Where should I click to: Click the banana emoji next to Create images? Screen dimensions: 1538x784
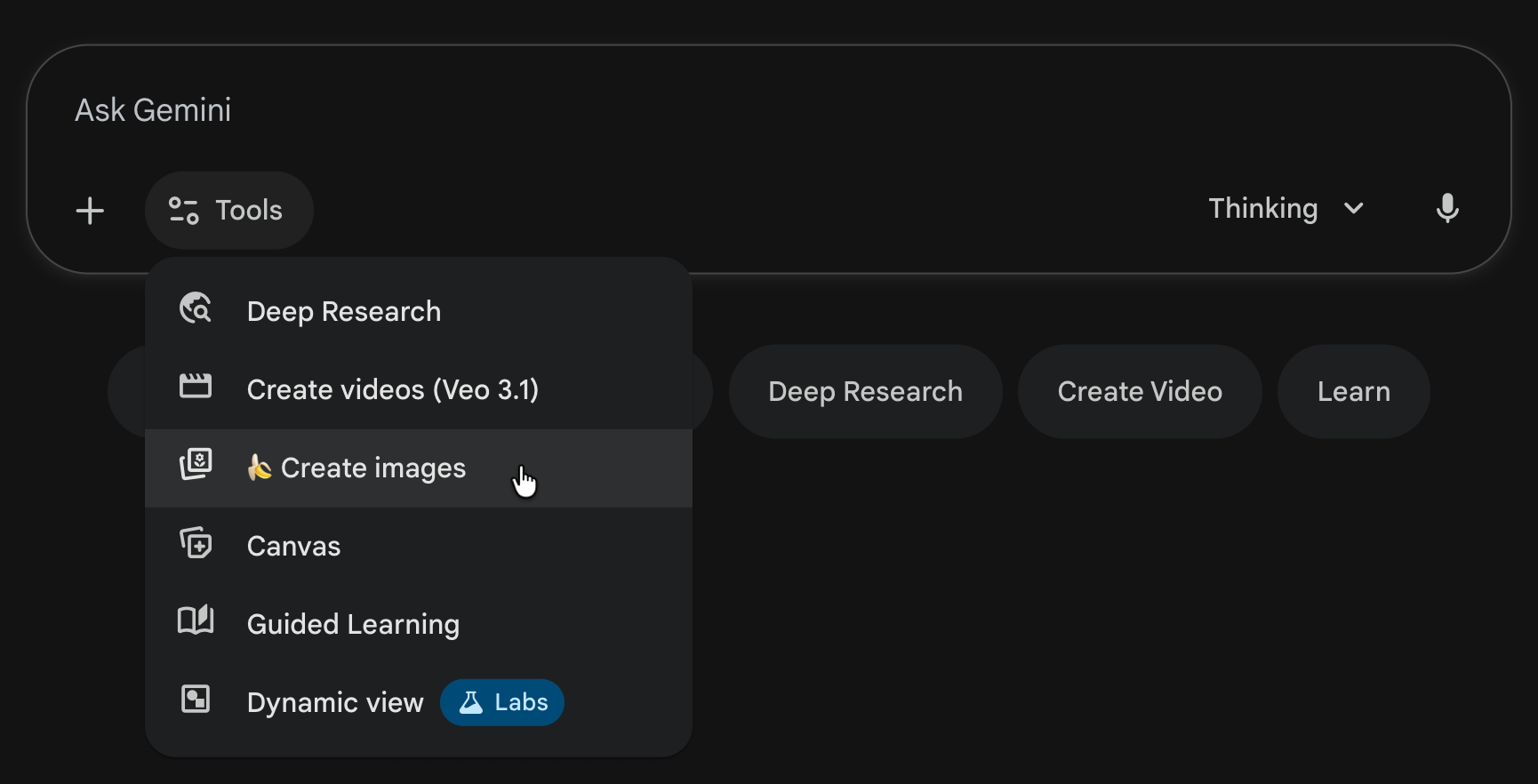tap(259, 468)
